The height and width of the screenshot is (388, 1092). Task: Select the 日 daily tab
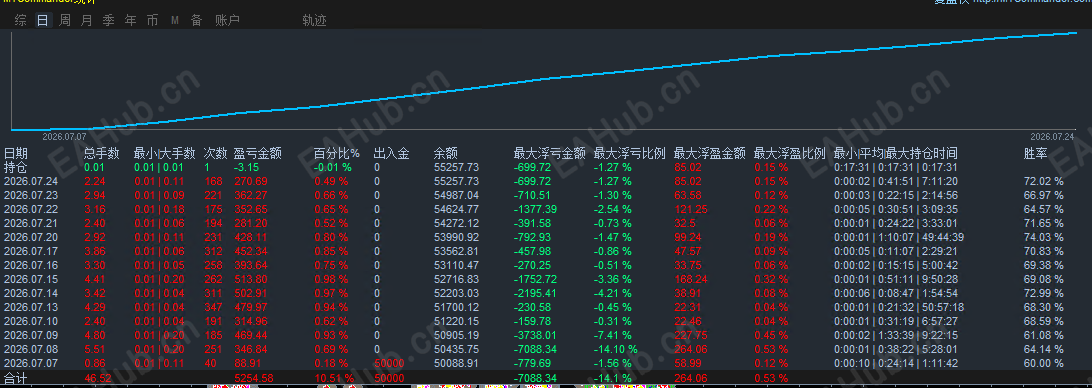[x=43, y=20]
